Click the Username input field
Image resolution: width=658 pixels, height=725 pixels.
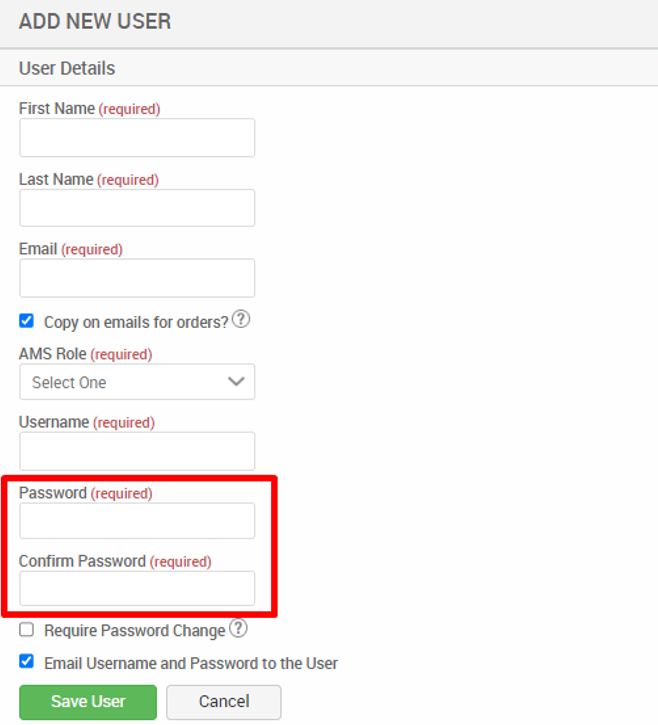(x=137, y=451)
